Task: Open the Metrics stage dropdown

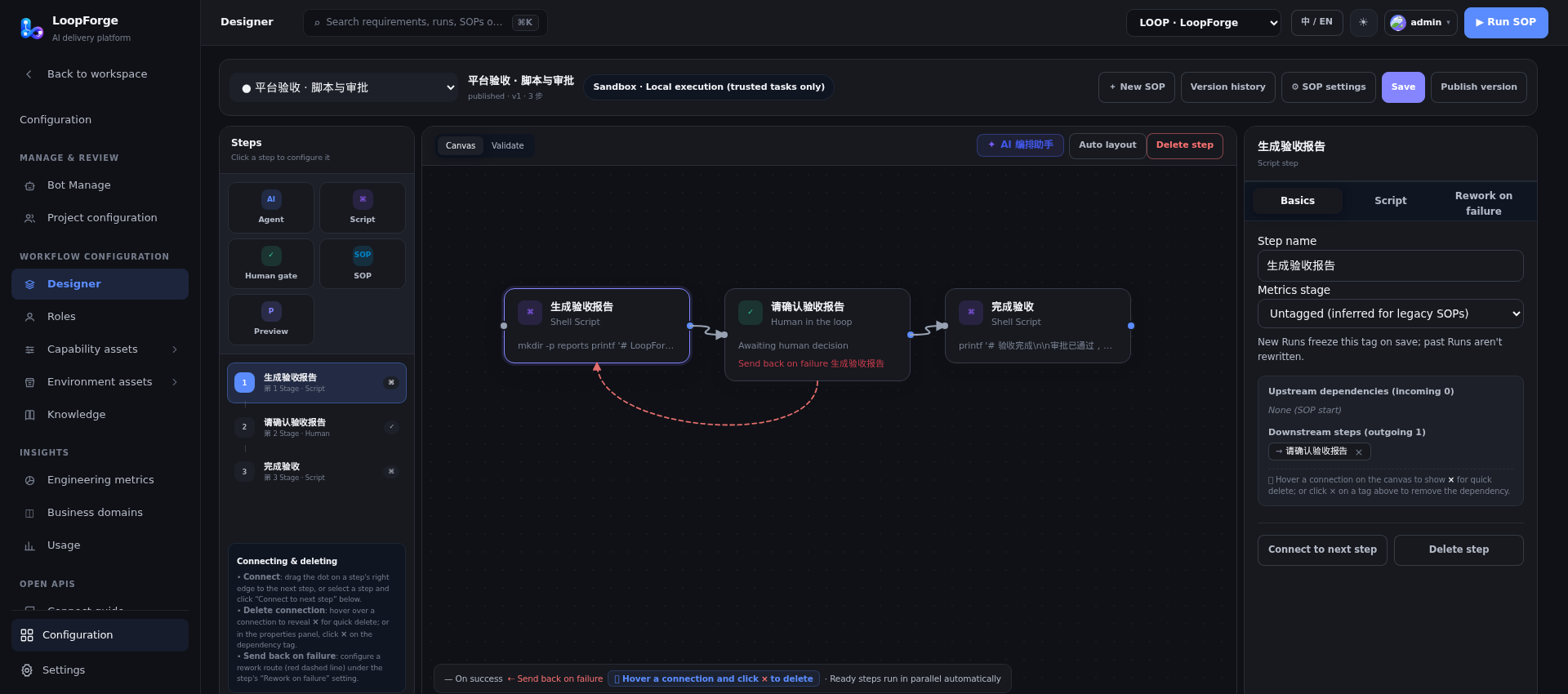Action: click(x=1390, y=314)
